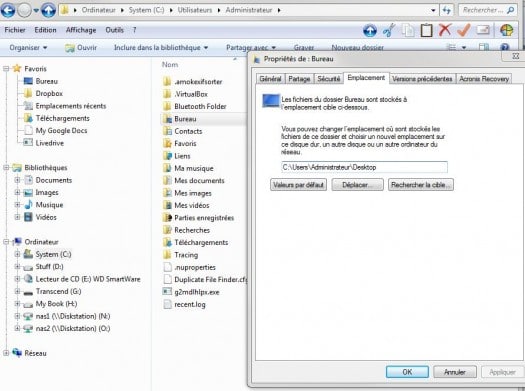Switch to the Général tab

click(271, 79)
